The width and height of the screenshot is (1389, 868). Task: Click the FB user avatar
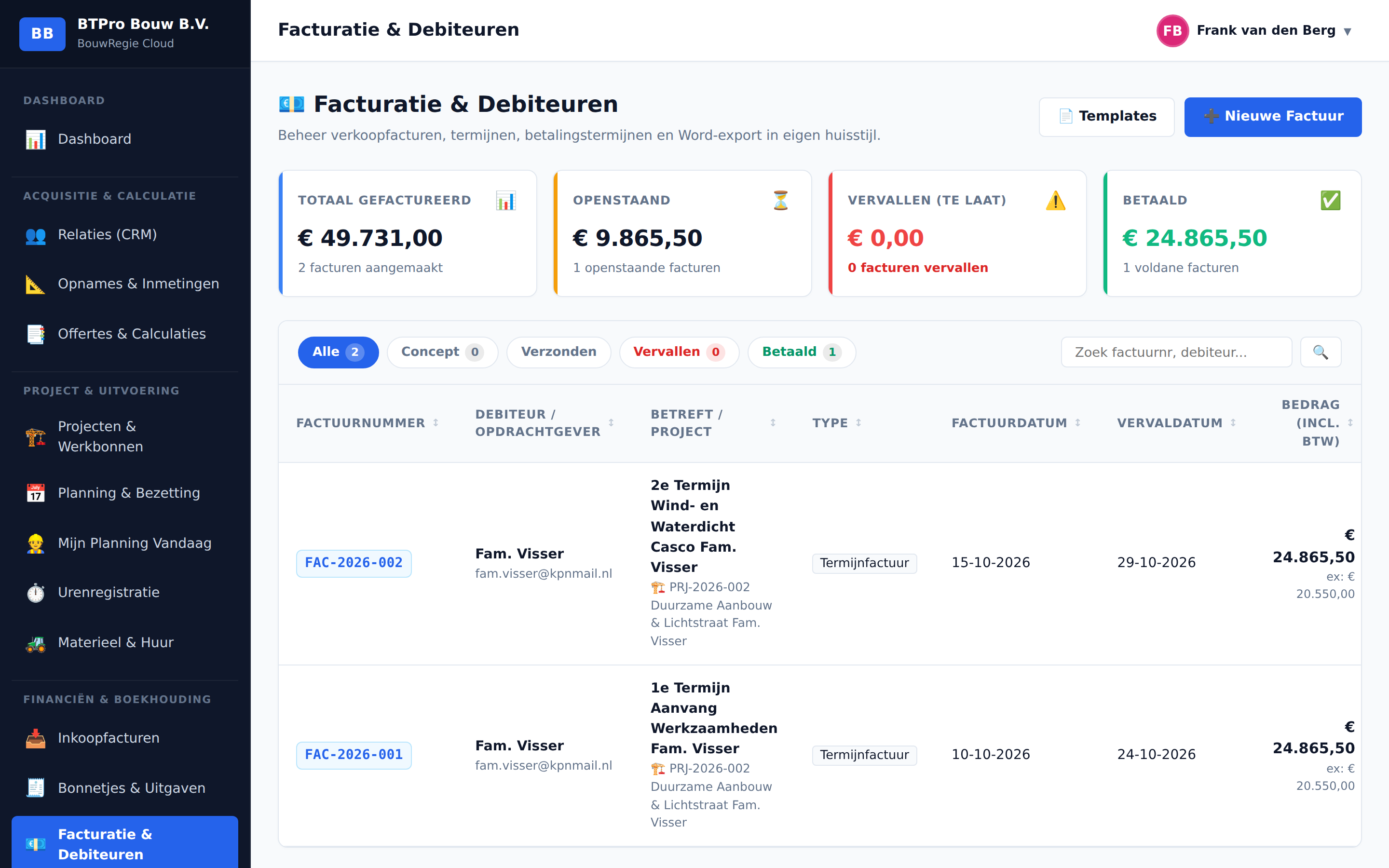pos(1172,30)
